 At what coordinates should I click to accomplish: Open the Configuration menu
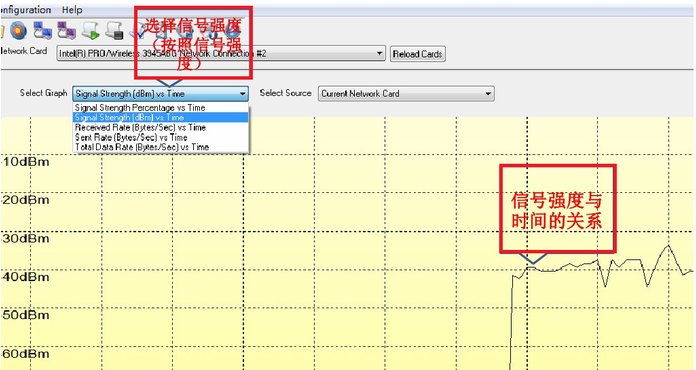(x=25, y=10)
